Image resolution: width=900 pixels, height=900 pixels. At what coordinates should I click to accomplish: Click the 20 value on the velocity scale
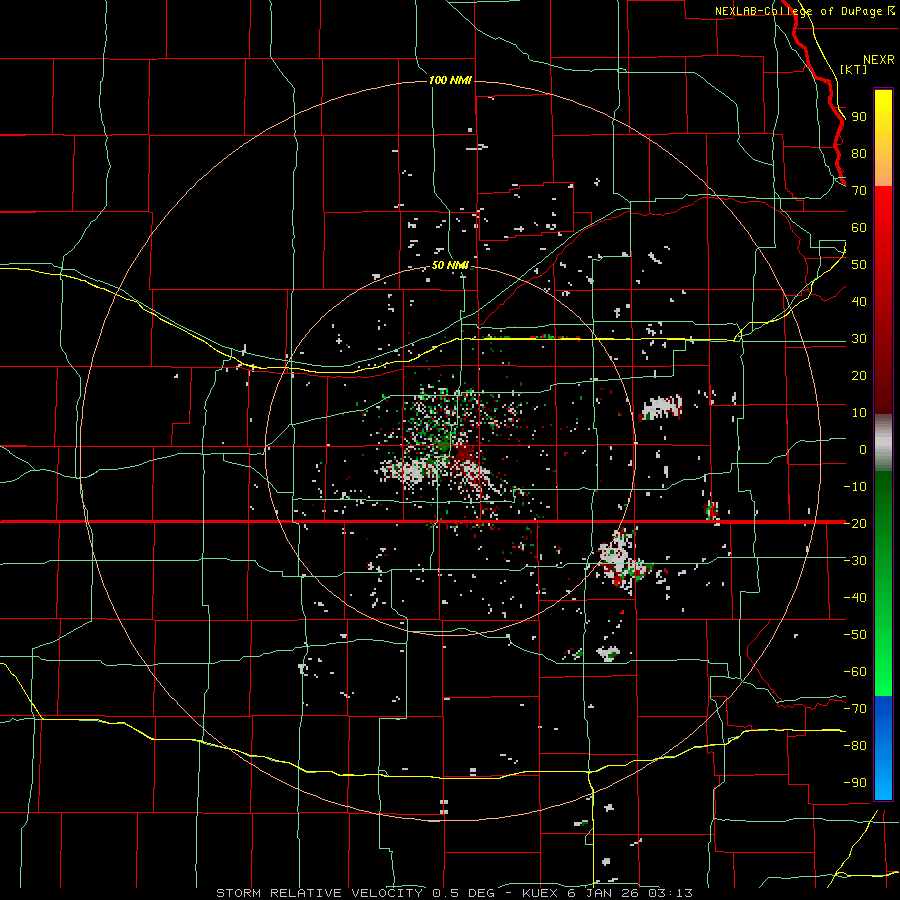(859, 376)
